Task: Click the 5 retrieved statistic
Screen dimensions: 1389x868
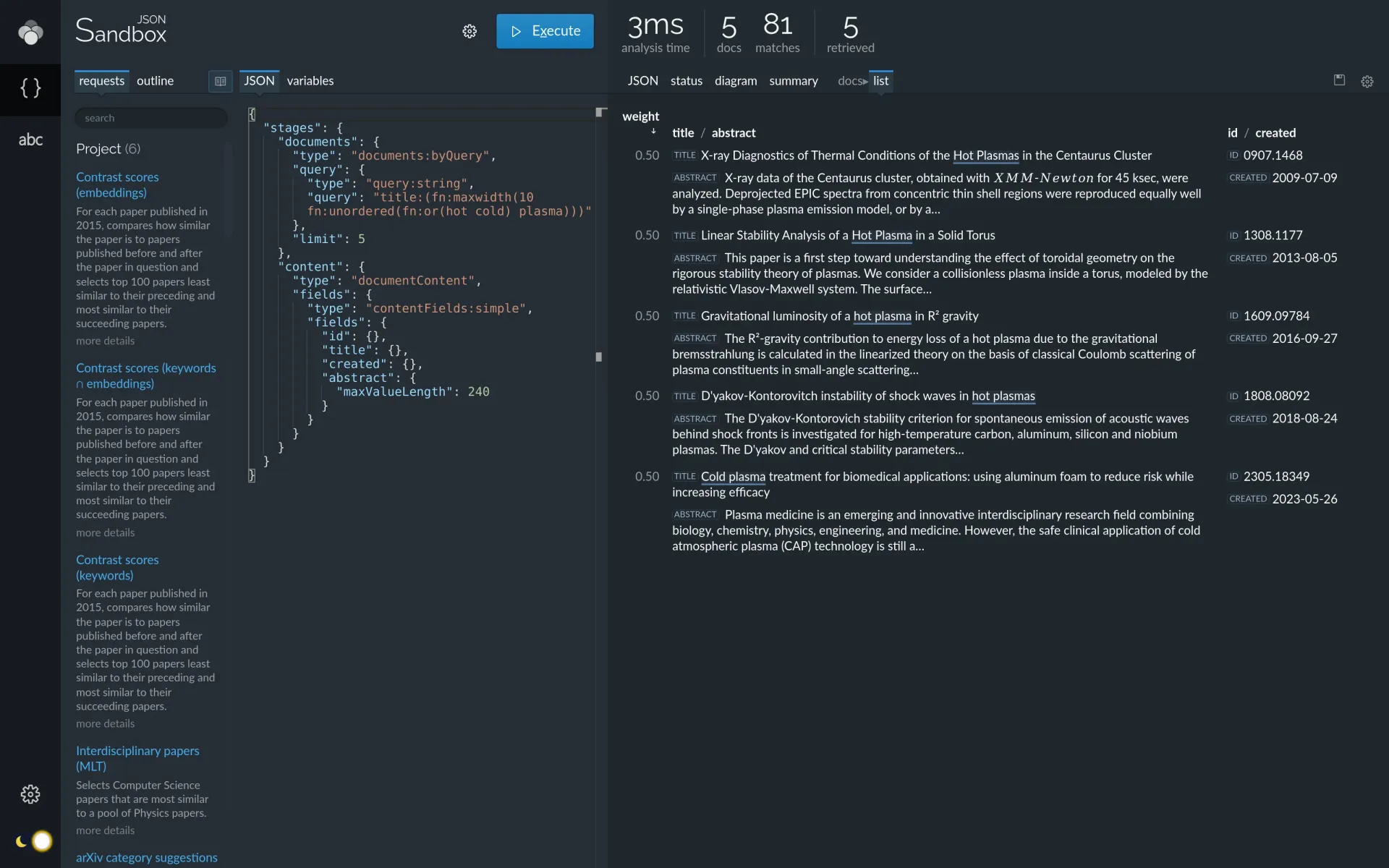Action: (x=851, y=33)
